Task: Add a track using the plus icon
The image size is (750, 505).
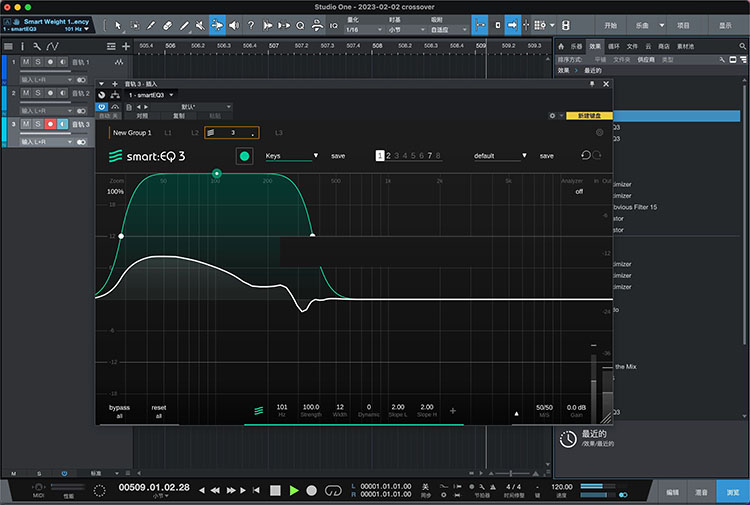Action: (x=126, y=46)
